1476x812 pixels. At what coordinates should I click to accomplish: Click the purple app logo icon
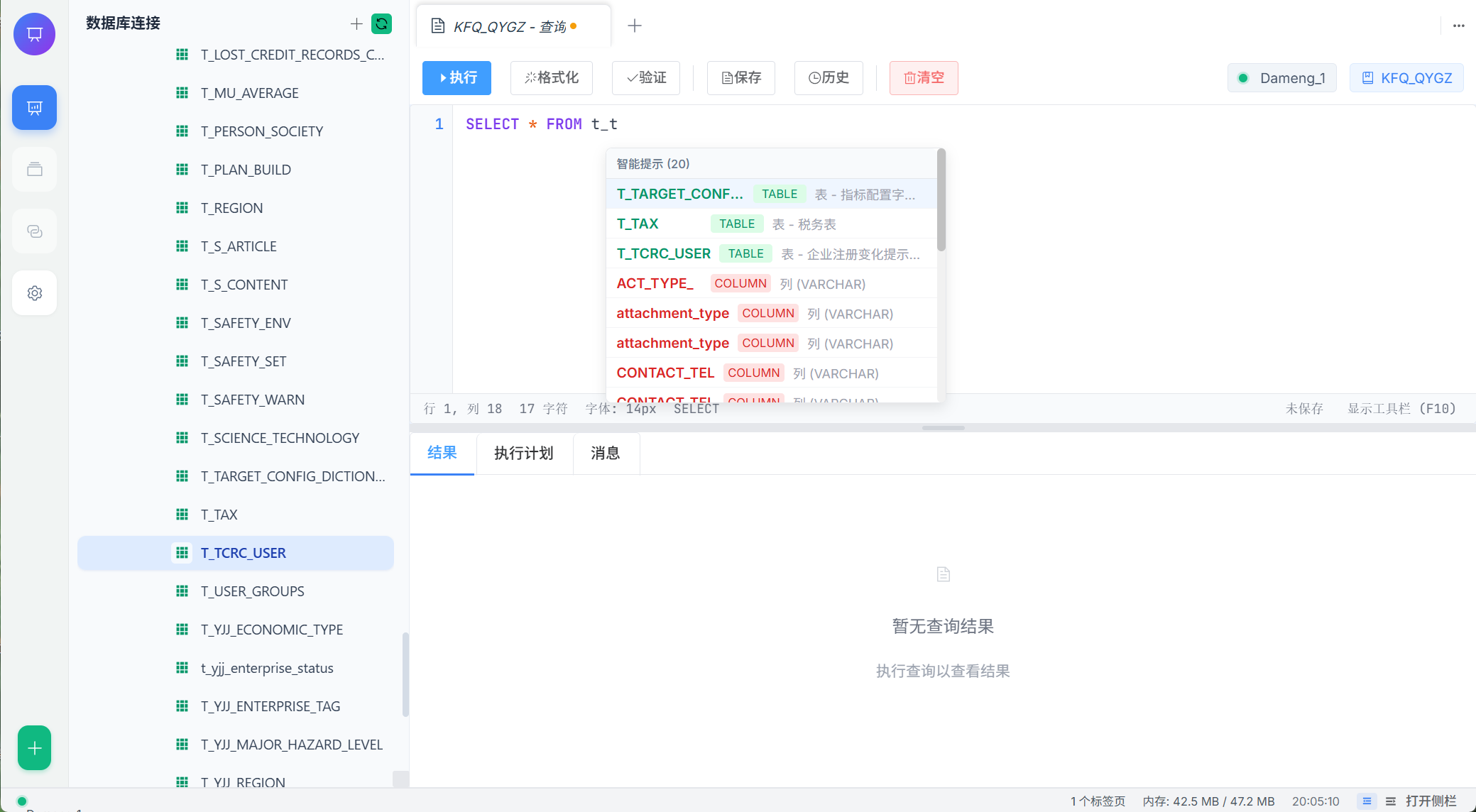(34, 34)
